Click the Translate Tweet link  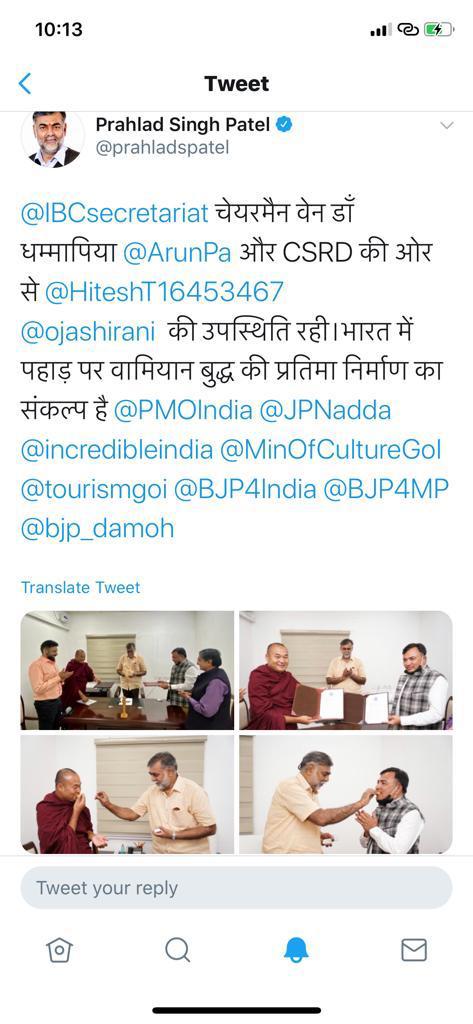[x=80, y=587]
